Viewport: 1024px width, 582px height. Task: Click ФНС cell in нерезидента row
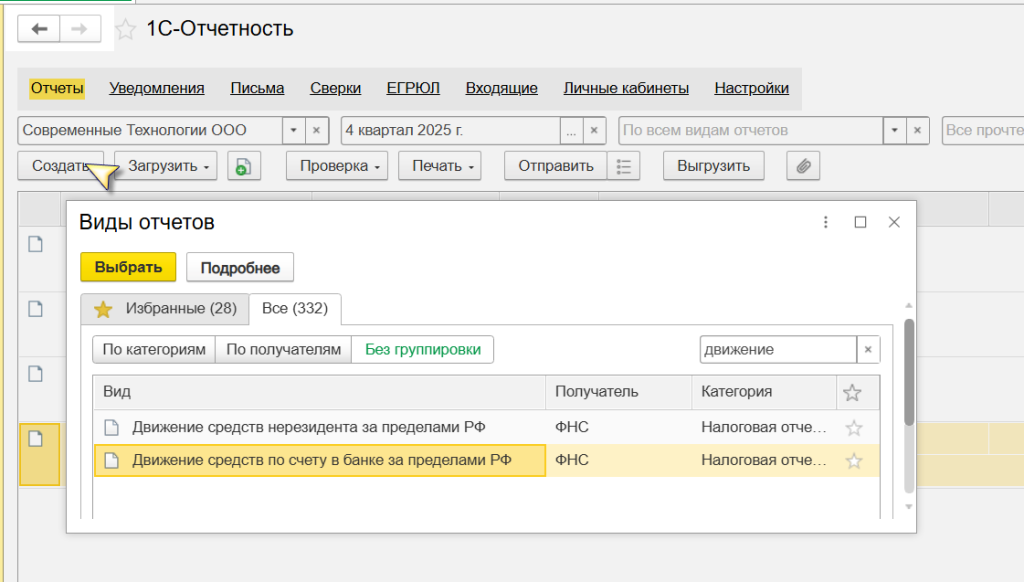click(x=618, y=427)
